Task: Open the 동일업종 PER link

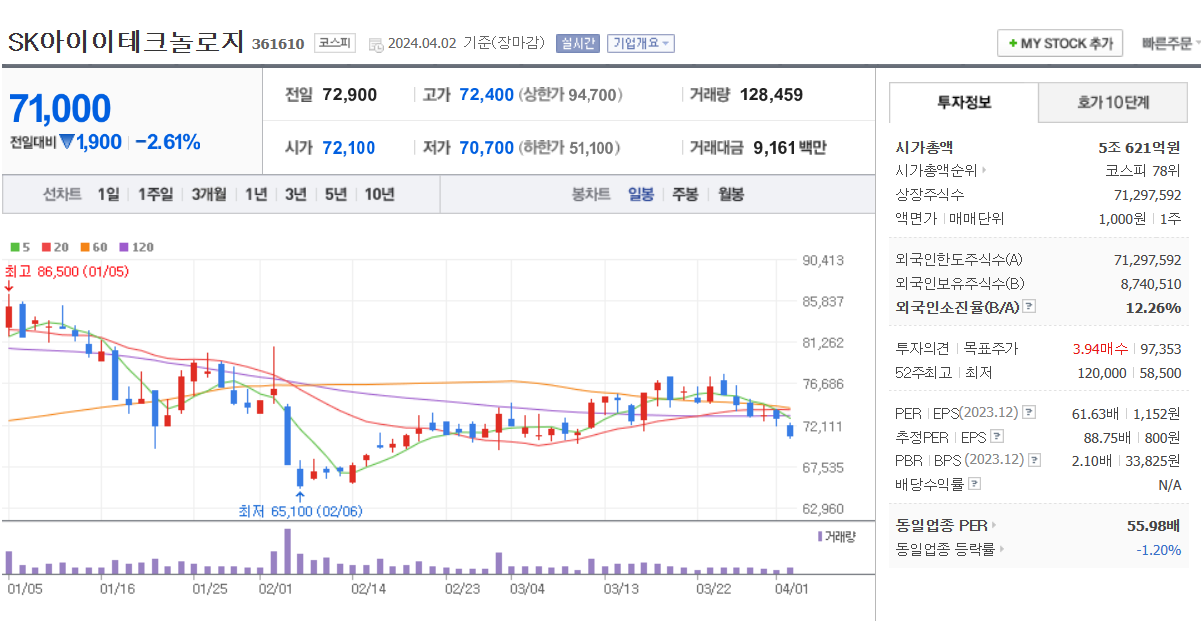Action: pyautogui.click(x=946, y=525)
